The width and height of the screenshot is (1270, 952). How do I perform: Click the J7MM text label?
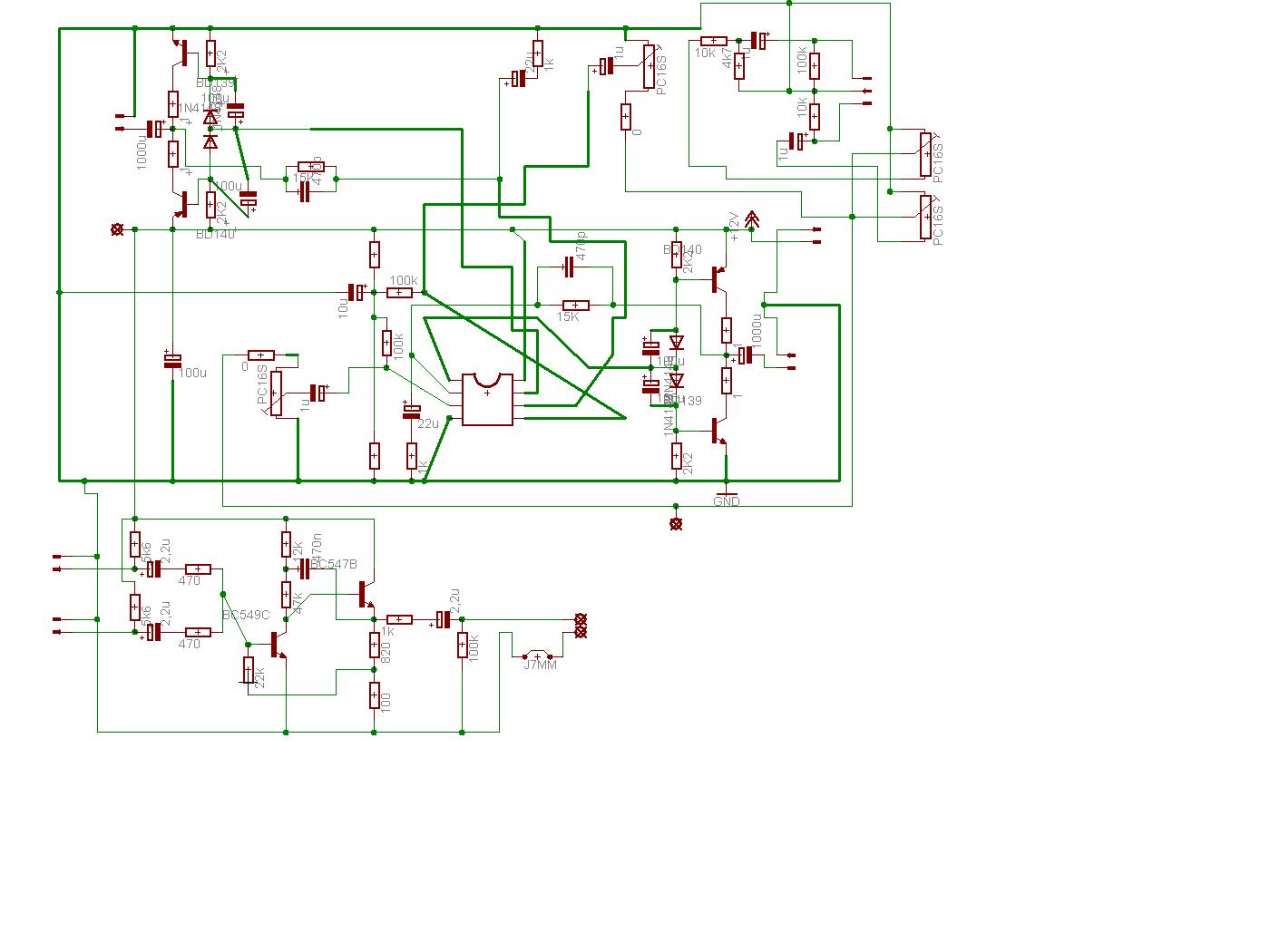541,665
